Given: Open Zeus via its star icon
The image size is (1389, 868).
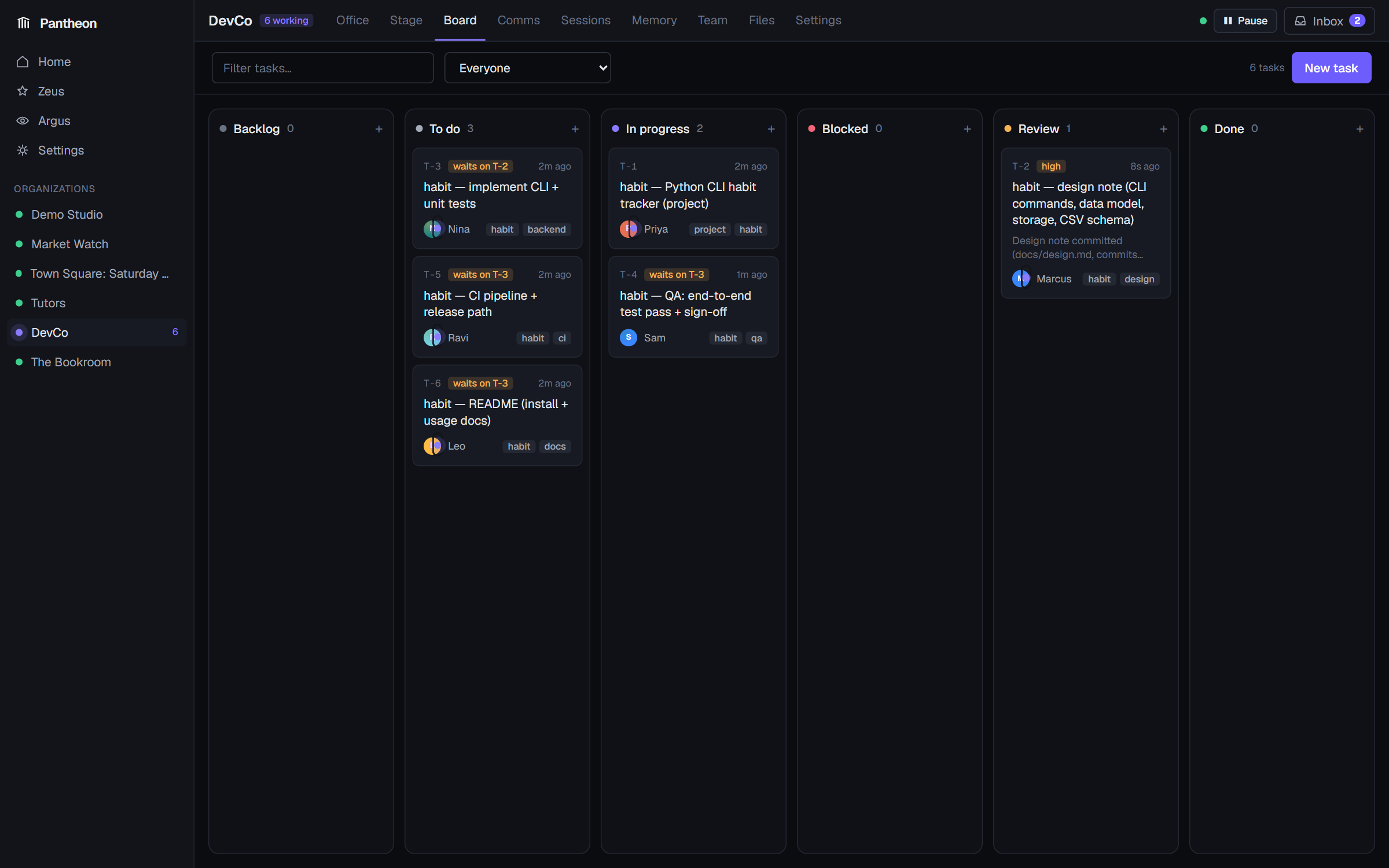Looking at the screenshot, I should [23, 91].
